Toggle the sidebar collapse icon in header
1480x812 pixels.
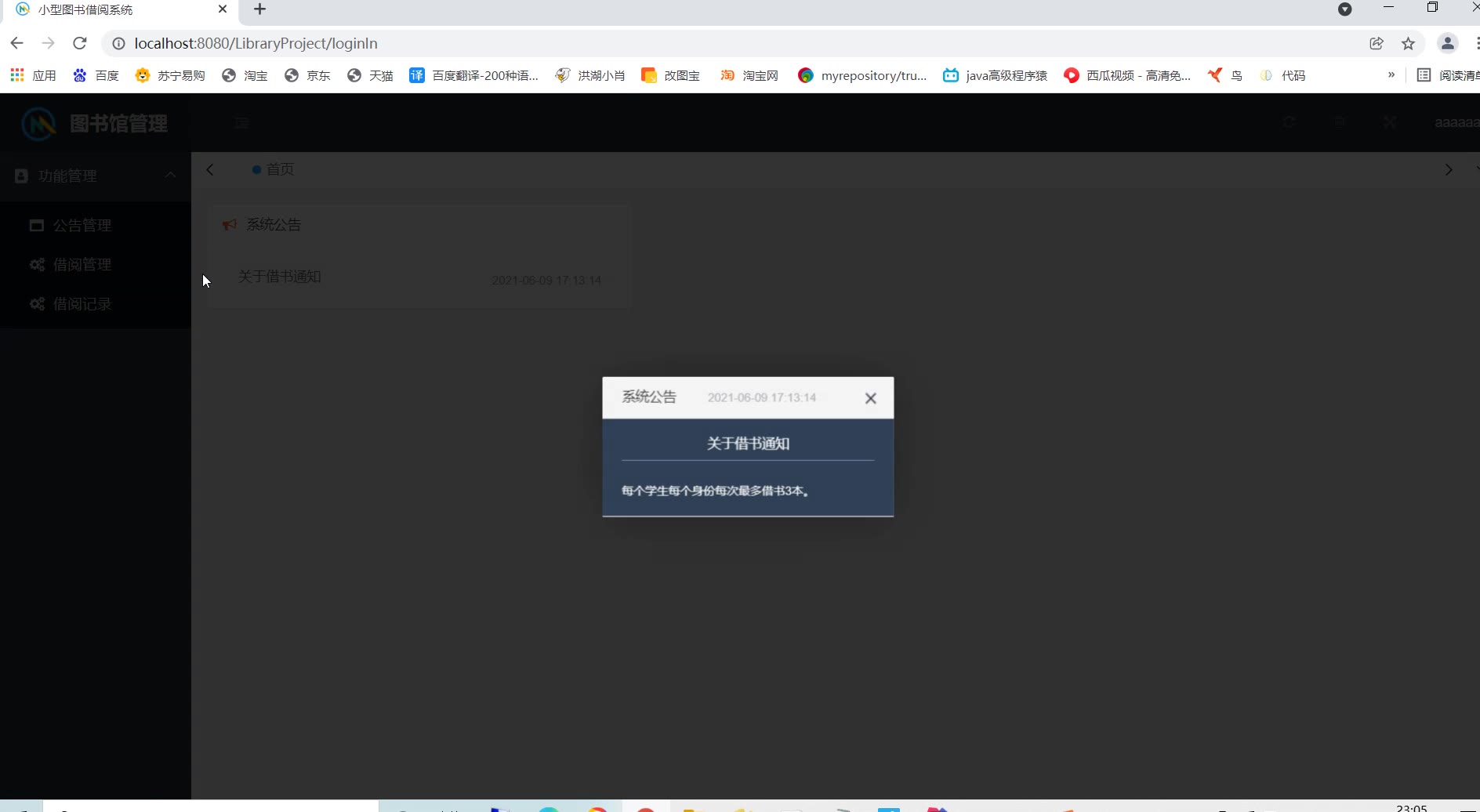pos(242,123)
